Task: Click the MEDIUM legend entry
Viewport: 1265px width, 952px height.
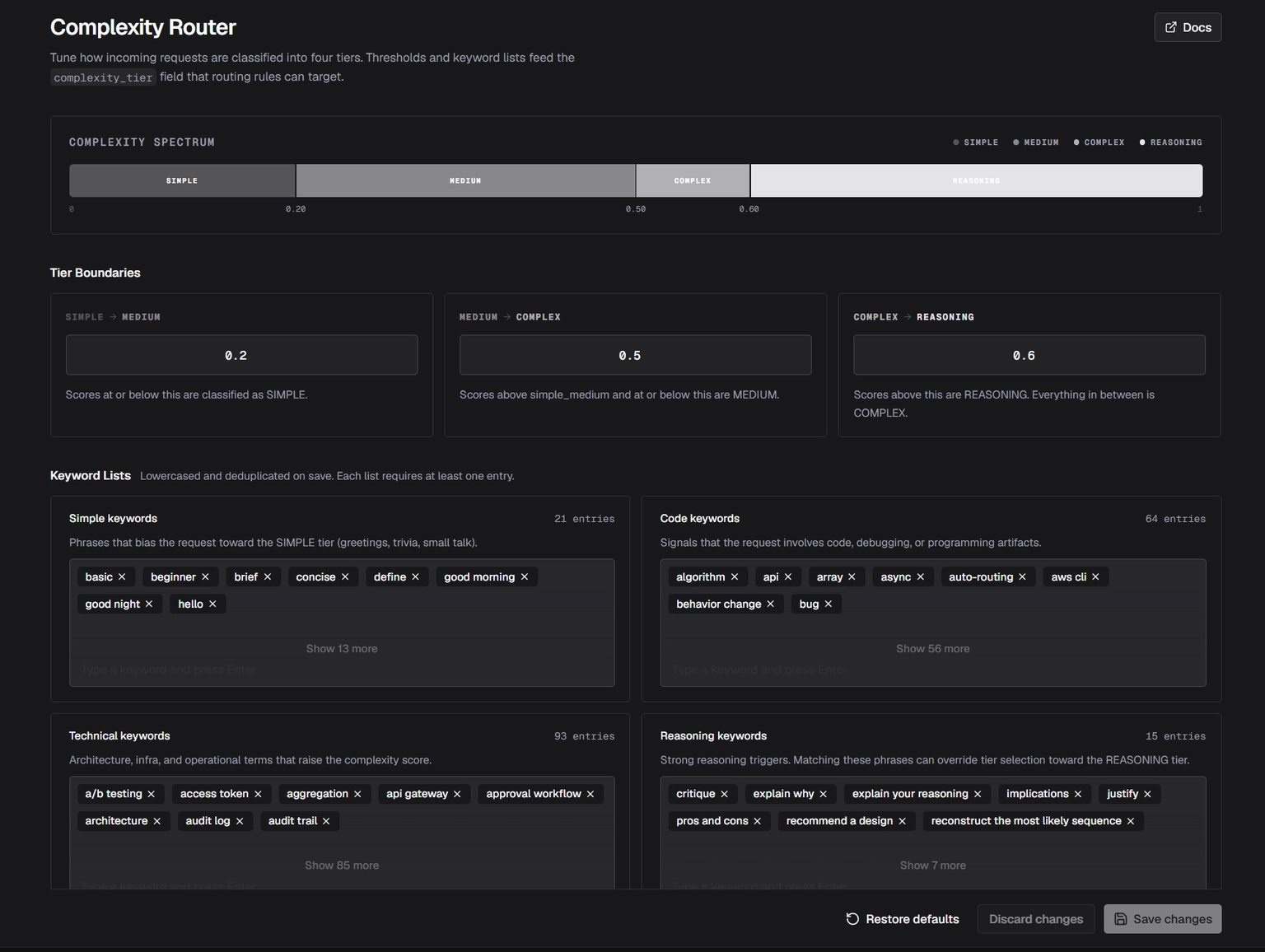Action: click(1036, 142)
